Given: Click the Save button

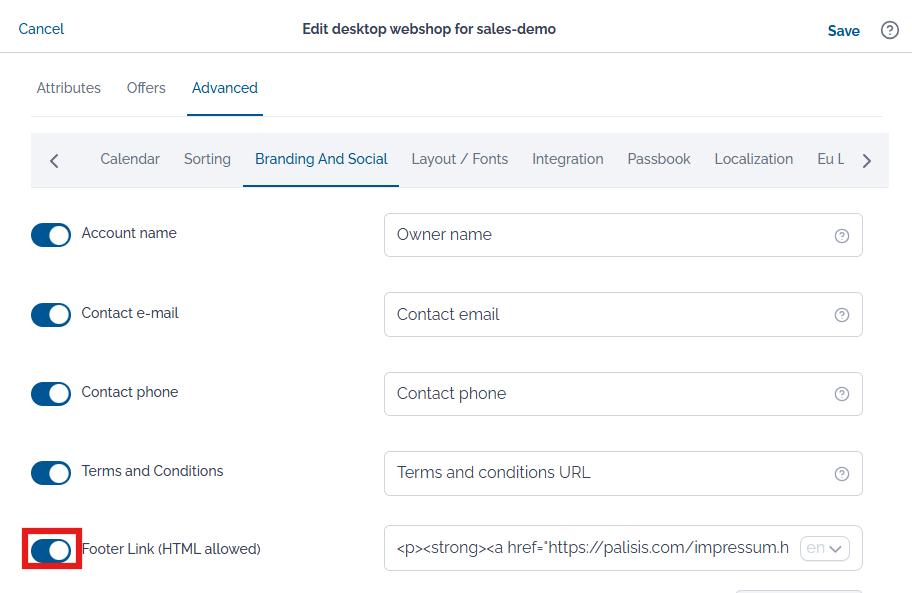Looking at the screenshot, I should pyautogui.click(x=843, y=31).
